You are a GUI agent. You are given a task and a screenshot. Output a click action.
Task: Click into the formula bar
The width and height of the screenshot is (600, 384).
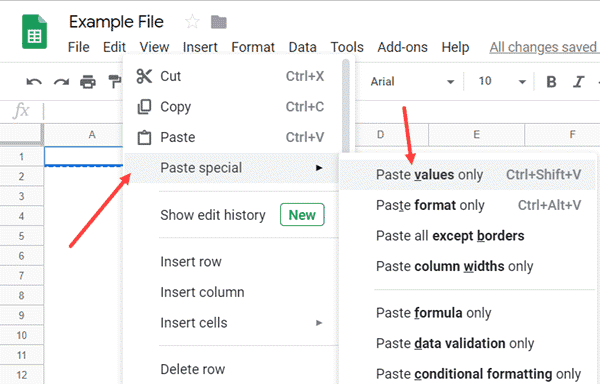84,111
